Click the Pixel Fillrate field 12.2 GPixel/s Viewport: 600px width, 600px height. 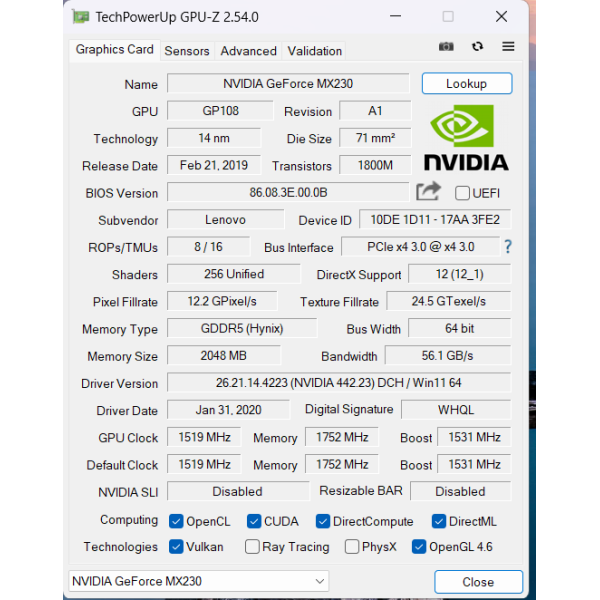[222, 301]
